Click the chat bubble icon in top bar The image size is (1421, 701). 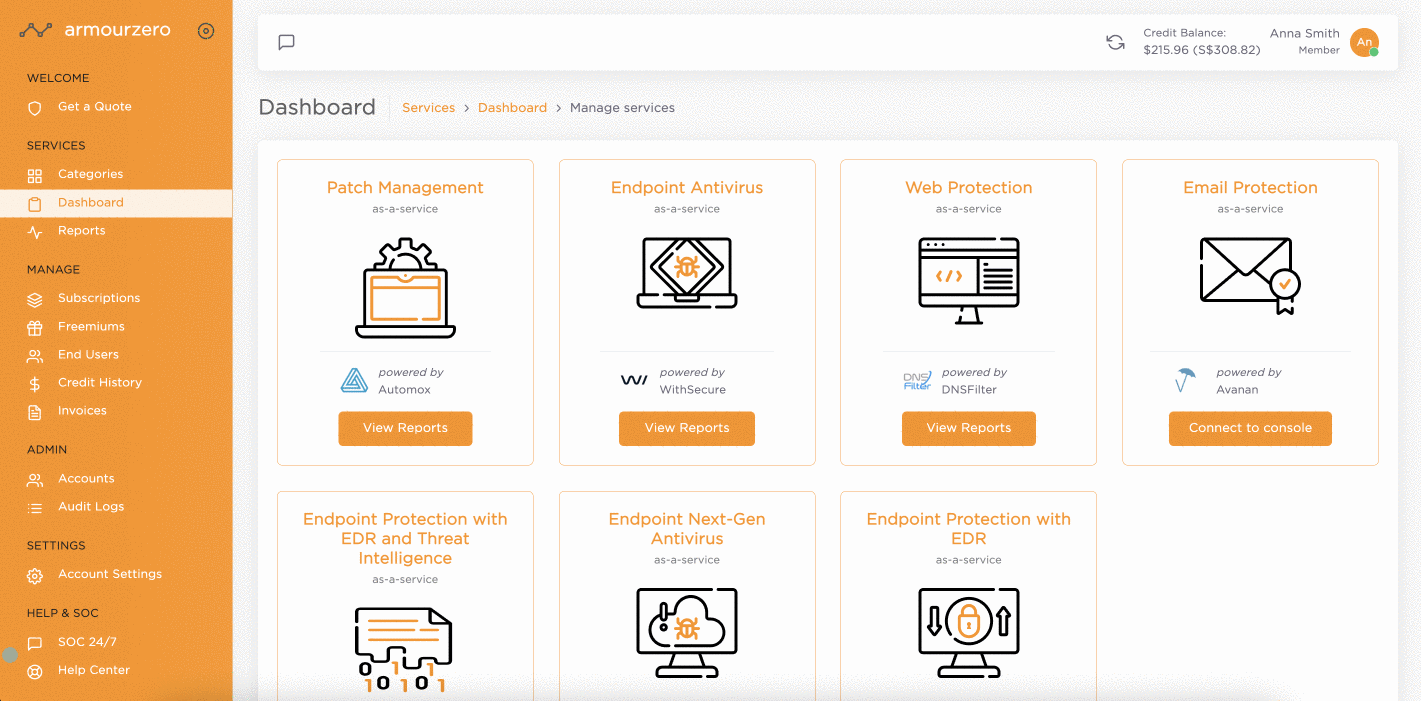tap(287, 42)
